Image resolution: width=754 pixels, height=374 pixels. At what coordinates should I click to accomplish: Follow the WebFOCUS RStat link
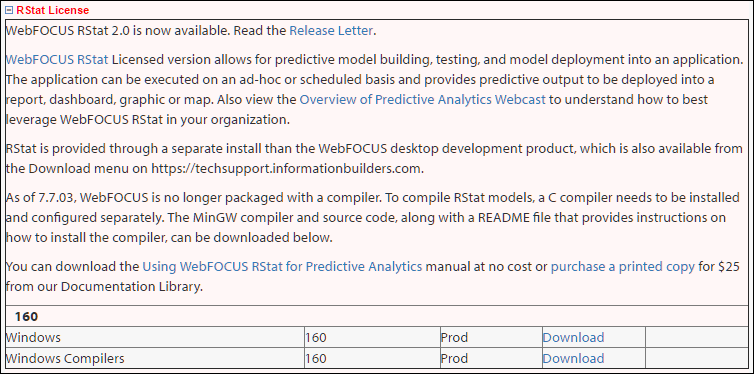57,60
